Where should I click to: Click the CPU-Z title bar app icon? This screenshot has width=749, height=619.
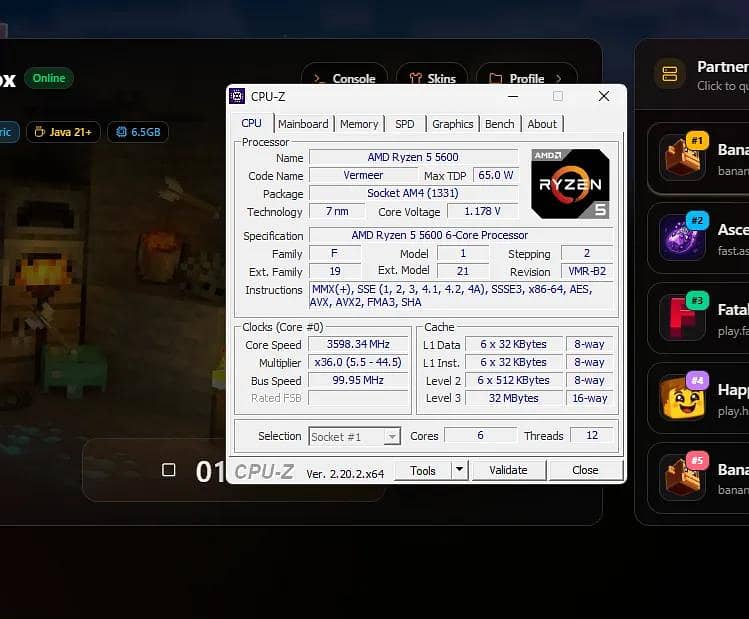(237, 96)
